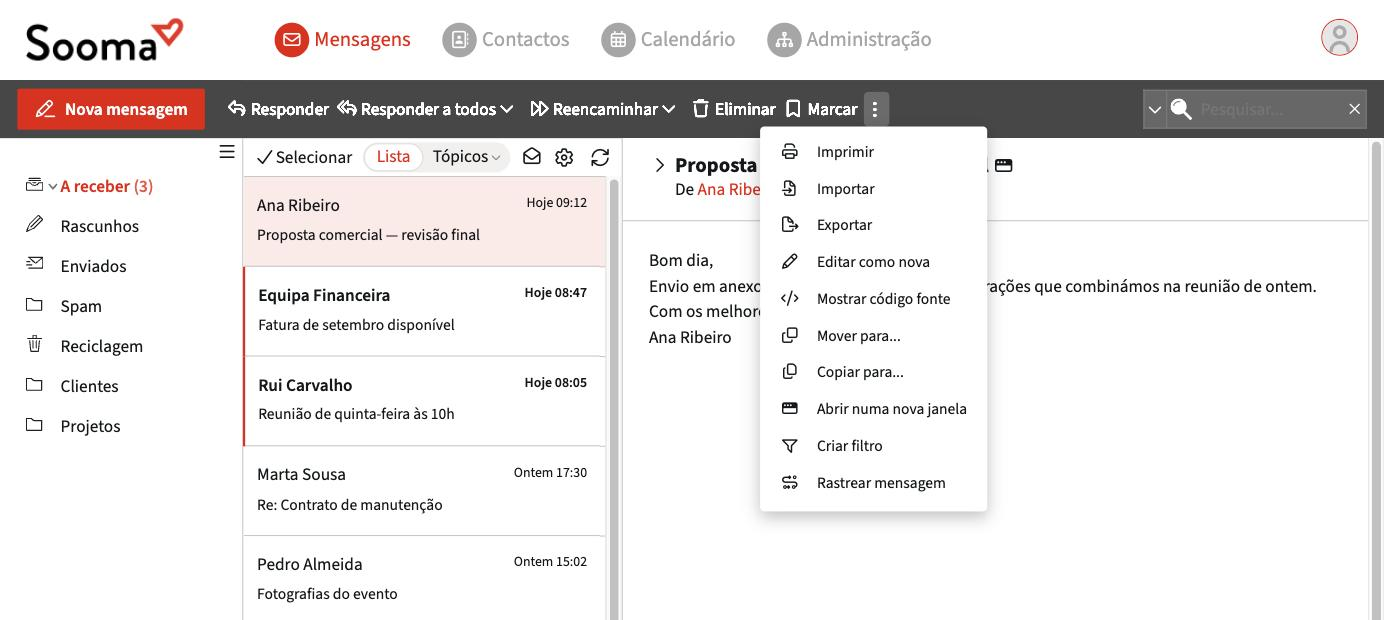Open the Spam folder

coord(80,306)
